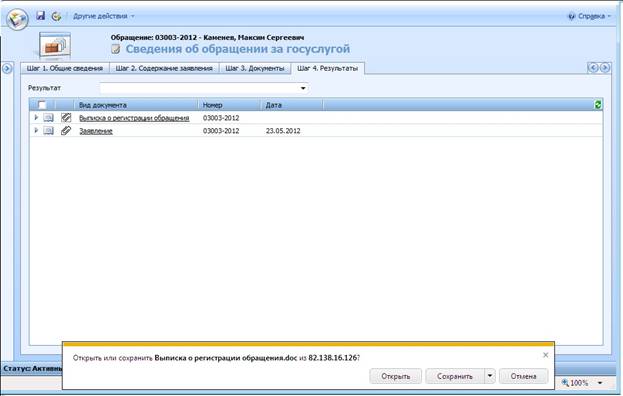Click number 03003-2012 in Выписка row
Viewport: 623px width, 396px height.
[221, 118]
